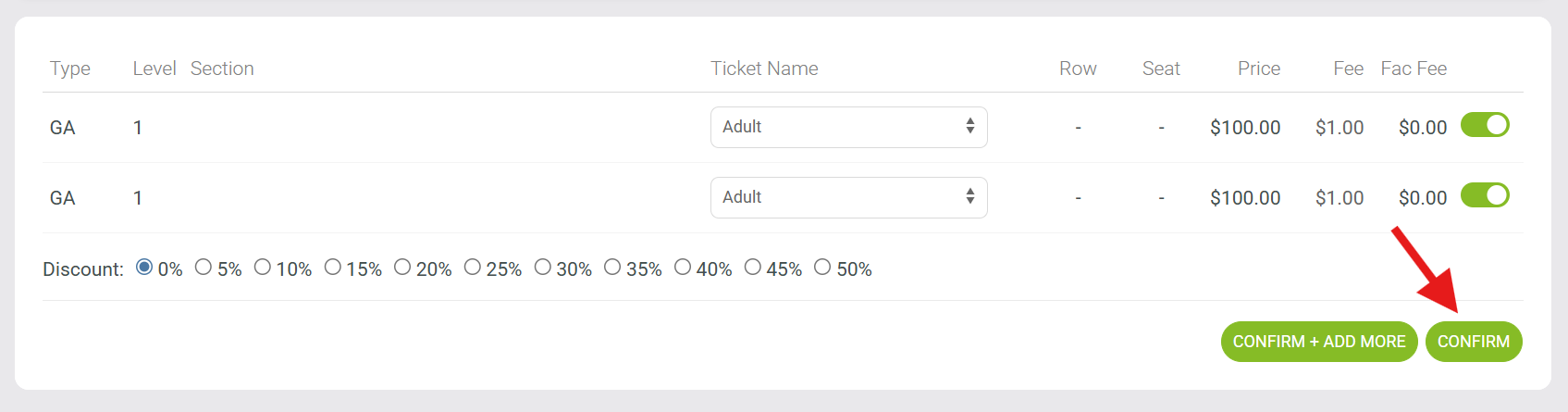Open the second row Adult ticket dropdown

848,197
